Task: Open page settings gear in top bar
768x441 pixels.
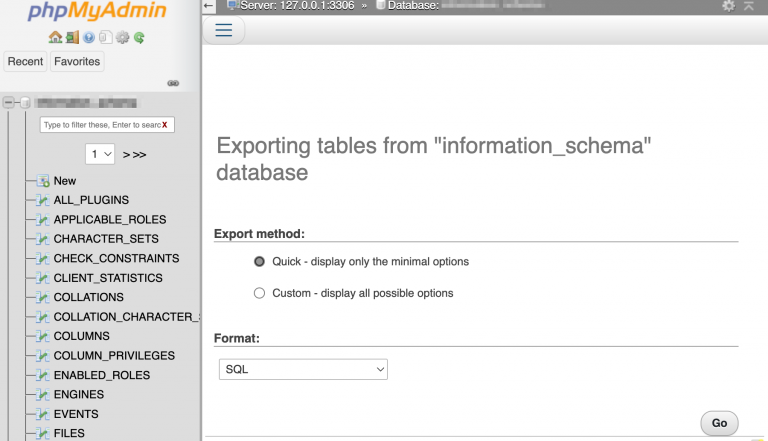Action: tap(728, 6)
